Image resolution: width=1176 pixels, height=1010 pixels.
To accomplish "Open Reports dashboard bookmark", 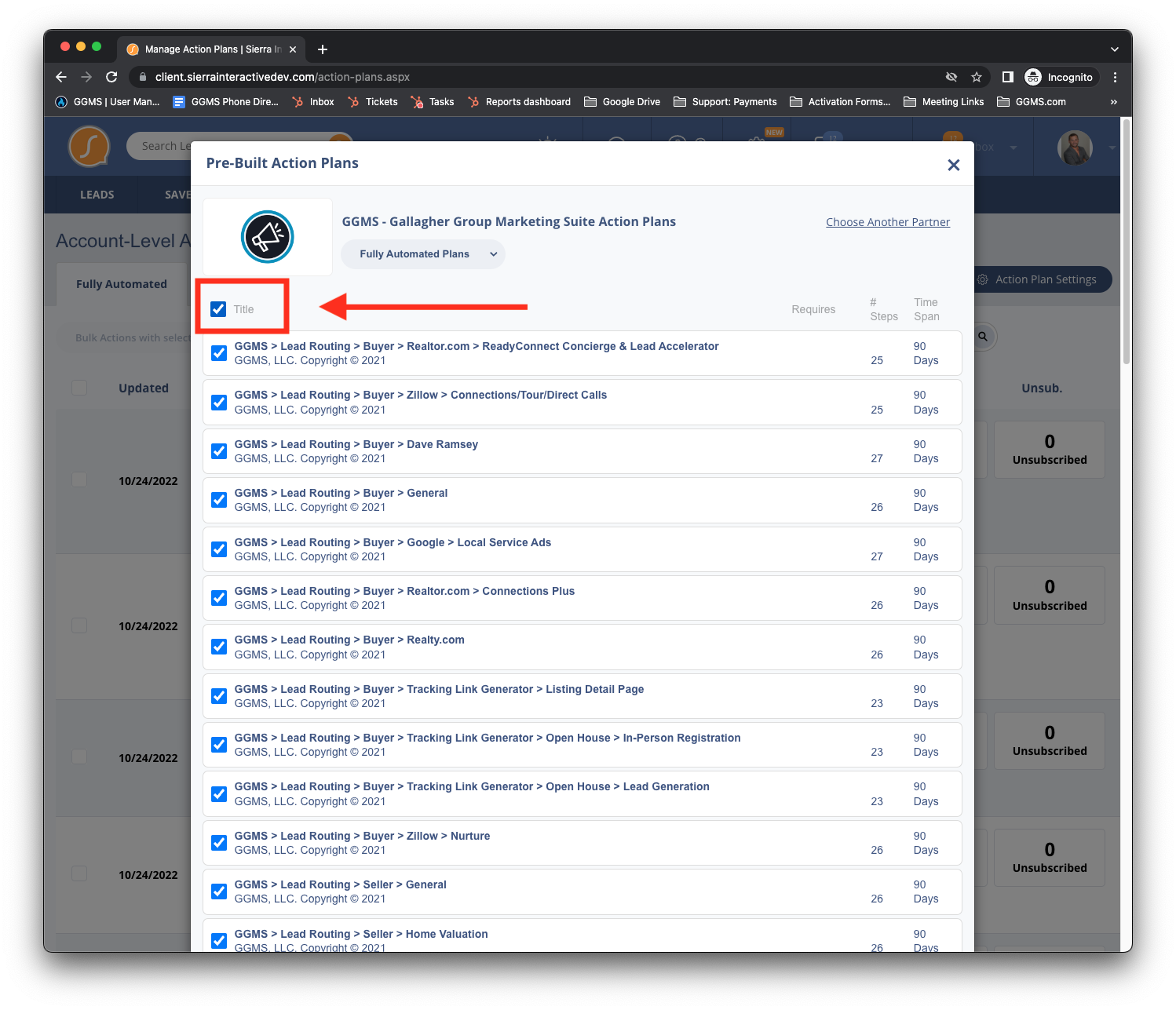I will [x=520, y=102].
